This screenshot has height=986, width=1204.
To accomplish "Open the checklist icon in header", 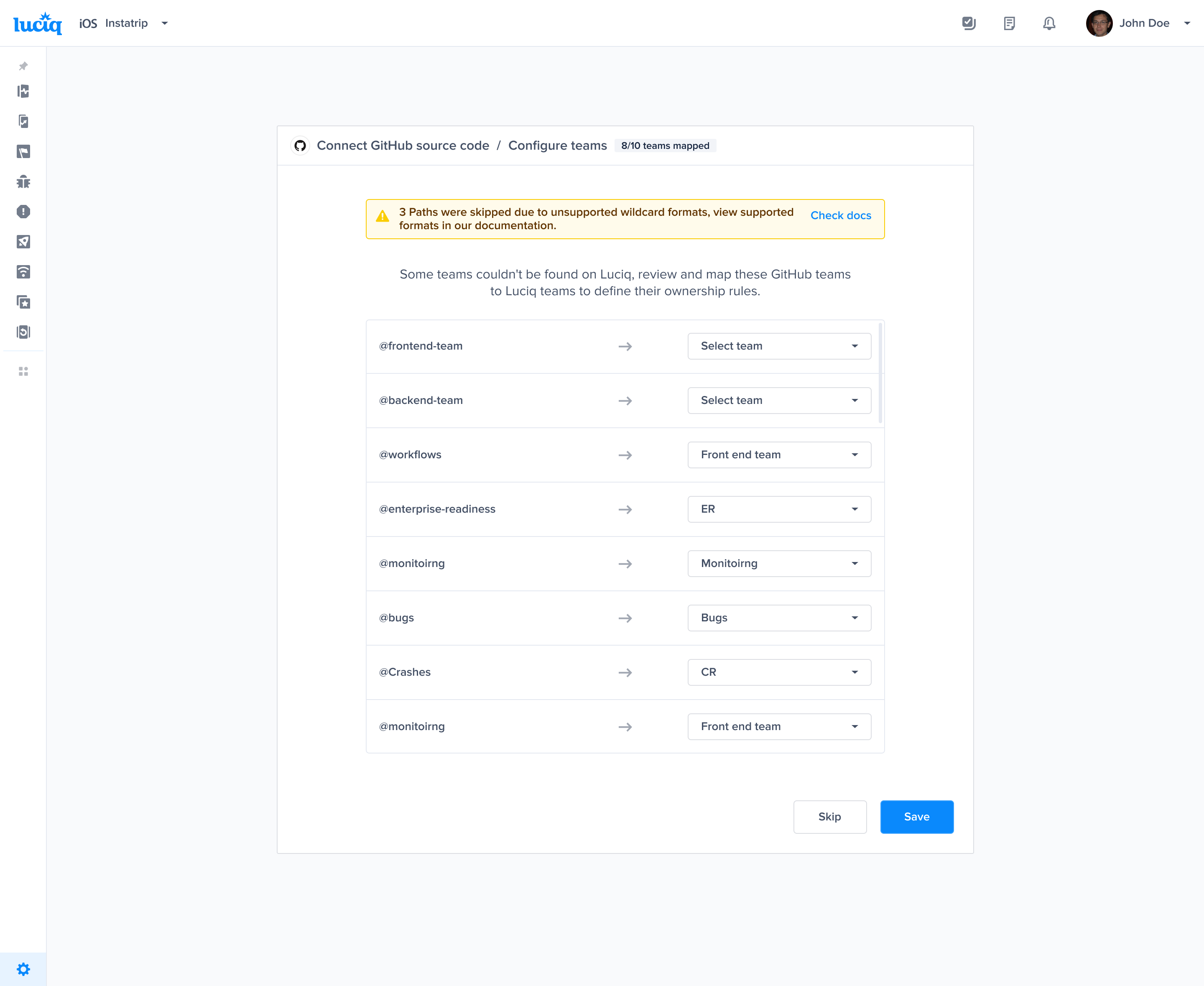I will pyautogui.click(x=969, y=23).
